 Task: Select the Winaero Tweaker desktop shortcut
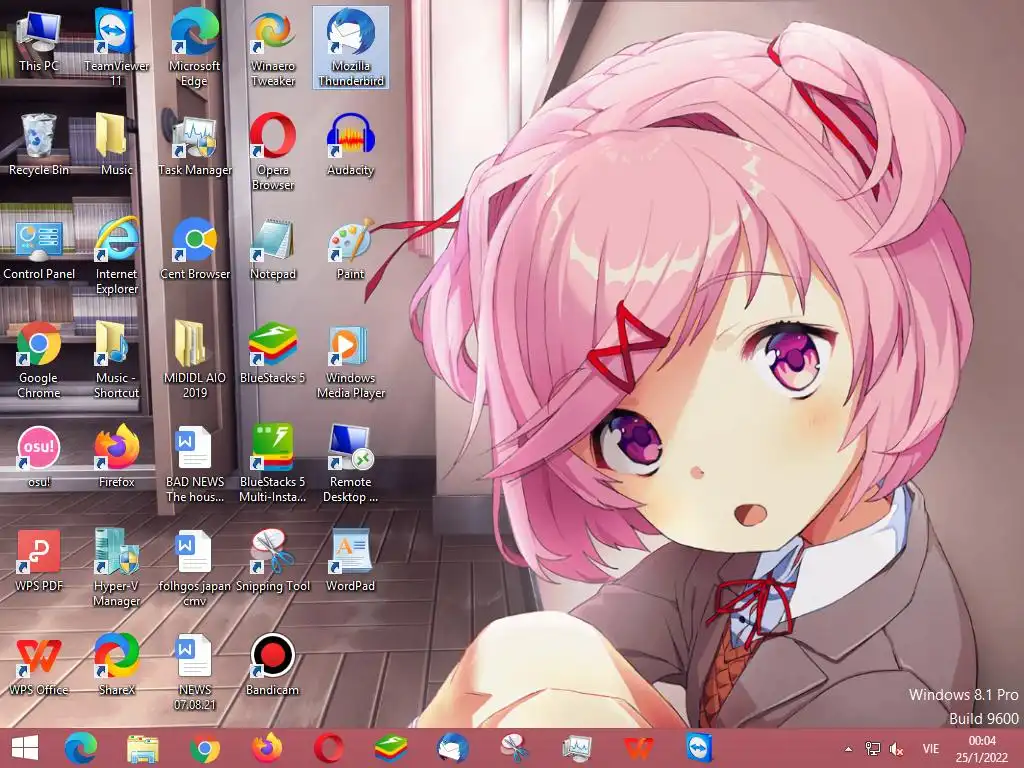pyautogui.click(x=272, y=47)
